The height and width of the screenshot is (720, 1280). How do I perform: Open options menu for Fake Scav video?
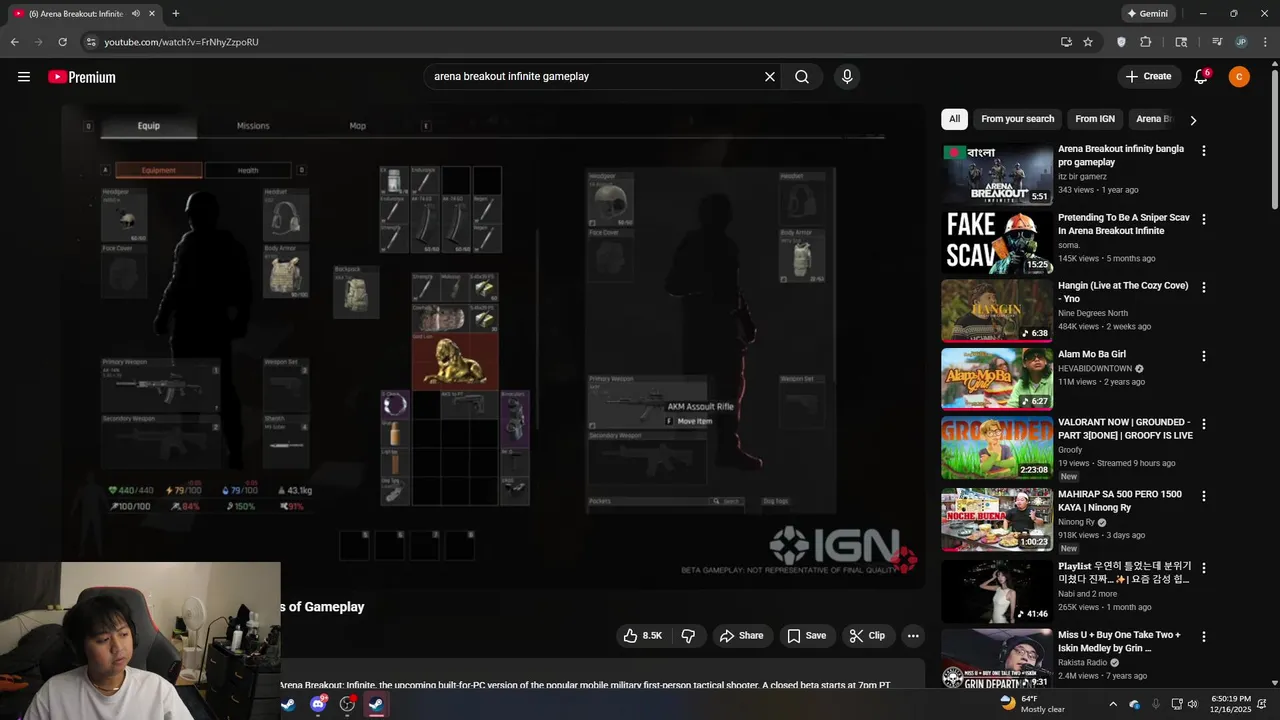(x=1203, y=219)
